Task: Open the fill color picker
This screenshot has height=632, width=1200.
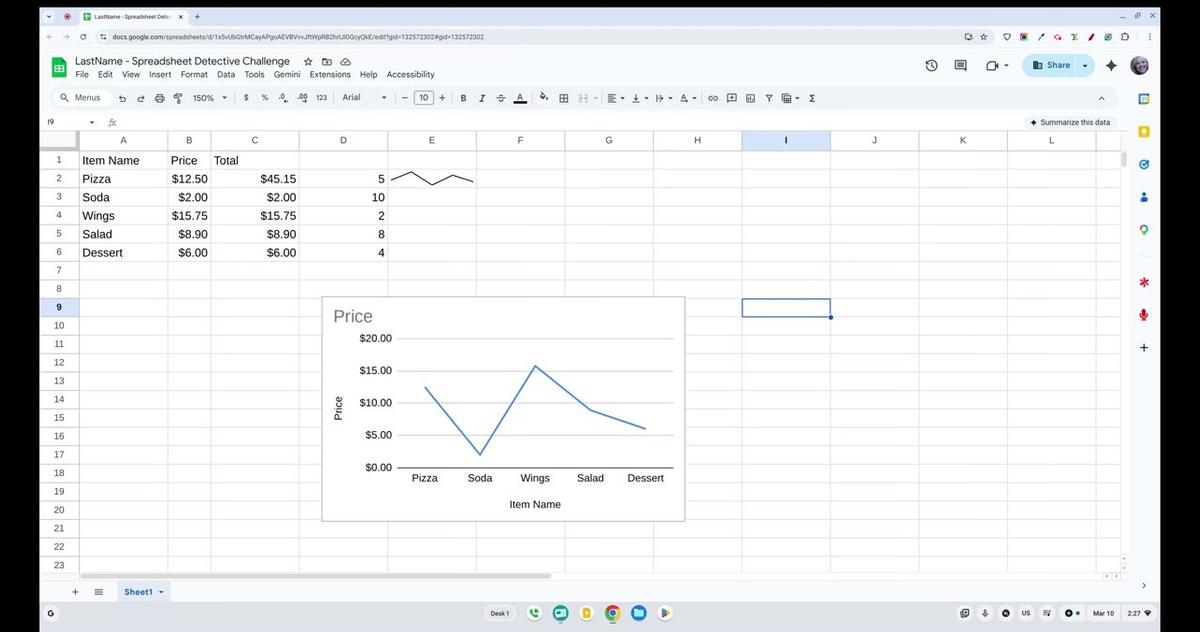Action: [544, 98]
